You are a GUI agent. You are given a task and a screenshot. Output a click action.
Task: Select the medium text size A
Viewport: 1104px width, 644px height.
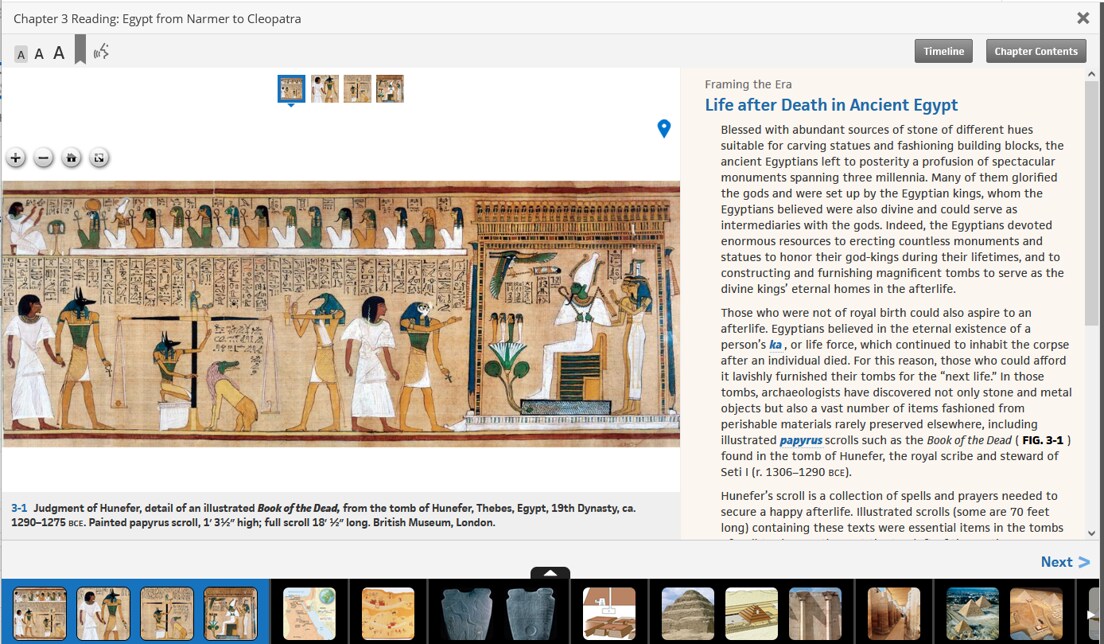tap(39, 54)
